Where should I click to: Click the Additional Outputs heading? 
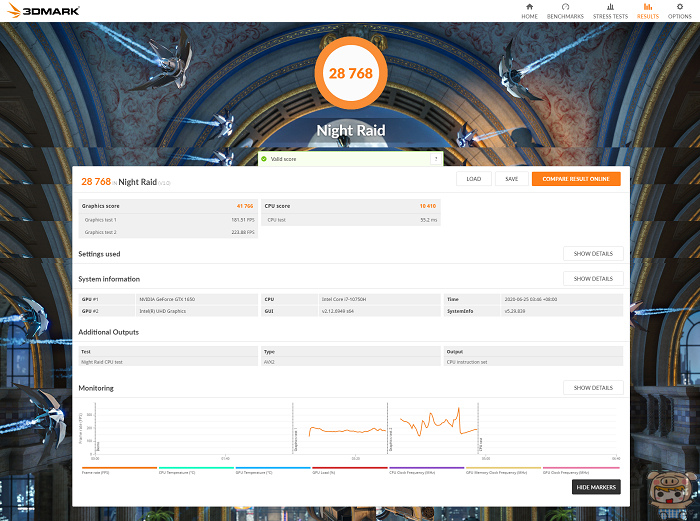point(108,332)
